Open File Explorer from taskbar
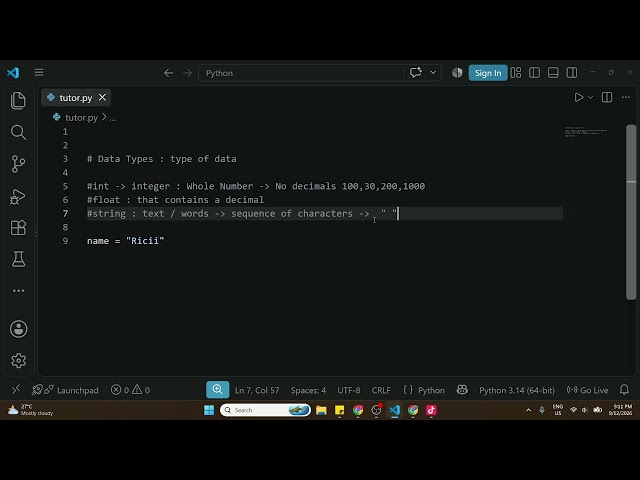The image size is (640, 480). click(321, 410)
